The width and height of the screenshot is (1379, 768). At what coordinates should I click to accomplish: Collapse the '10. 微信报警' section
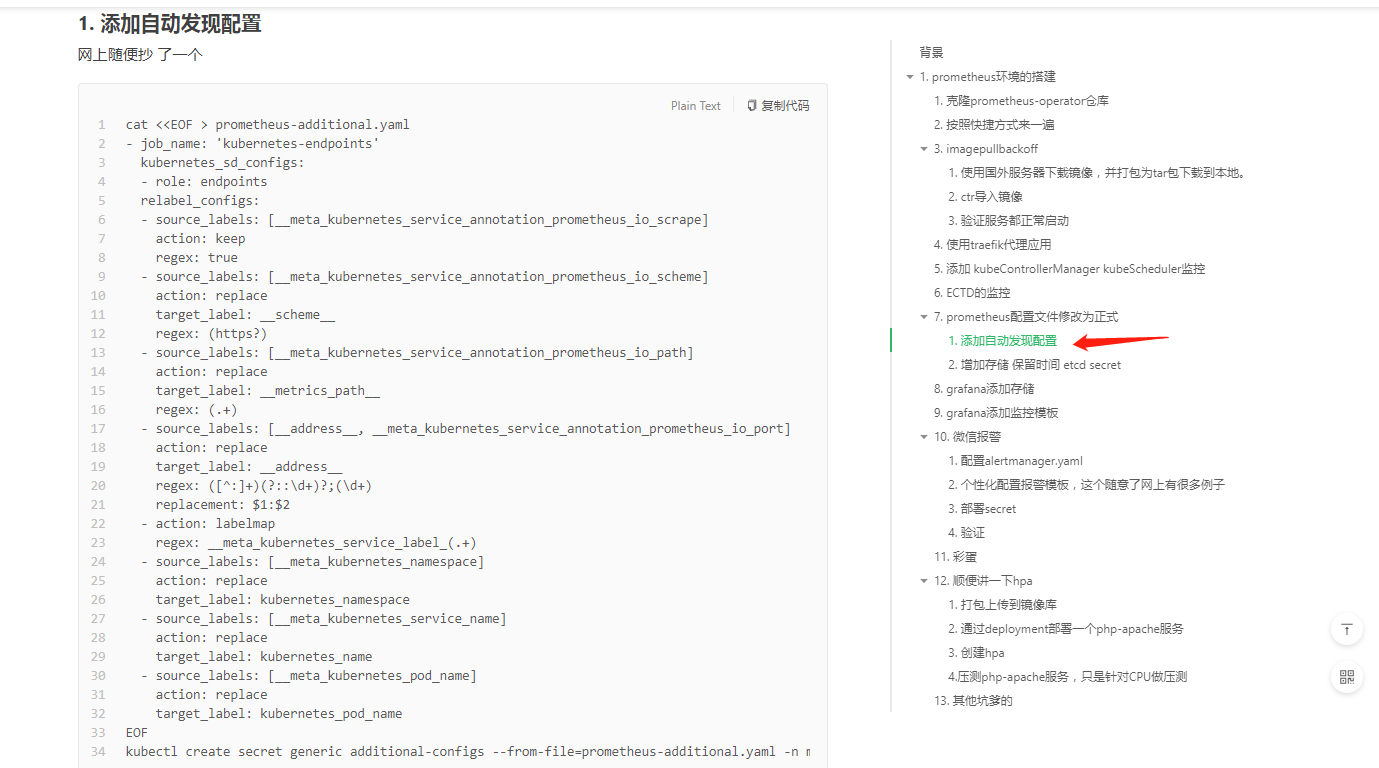924,437
